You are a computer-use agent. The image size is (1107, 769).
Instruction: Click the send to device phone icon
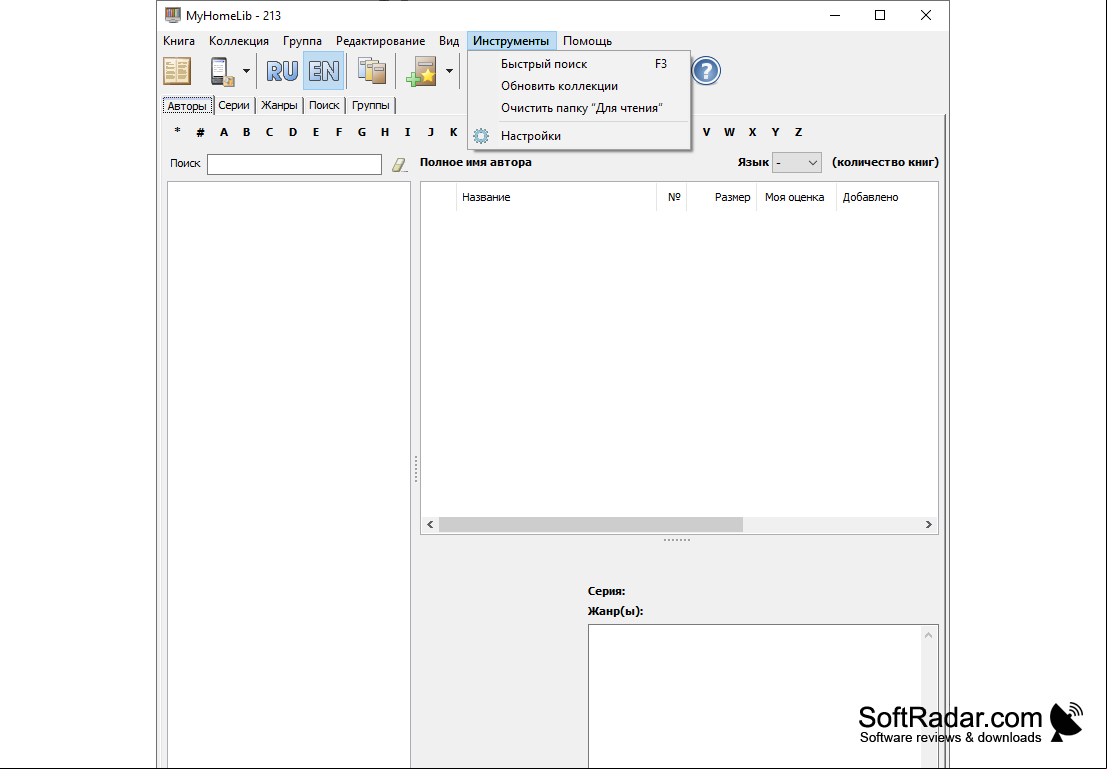click(x=222, y=71)
